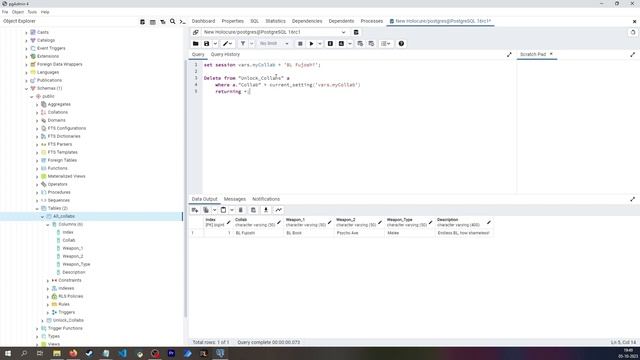Viewport: 640px width, 360px height.
Task: Click the Delete row trash icon
Action: (x=241, y=210)
